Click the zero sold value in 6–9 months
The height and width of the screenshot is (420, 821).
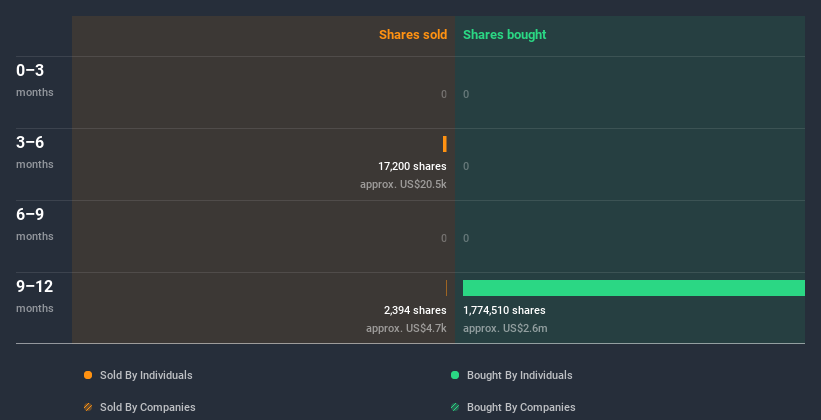[444, 238]
